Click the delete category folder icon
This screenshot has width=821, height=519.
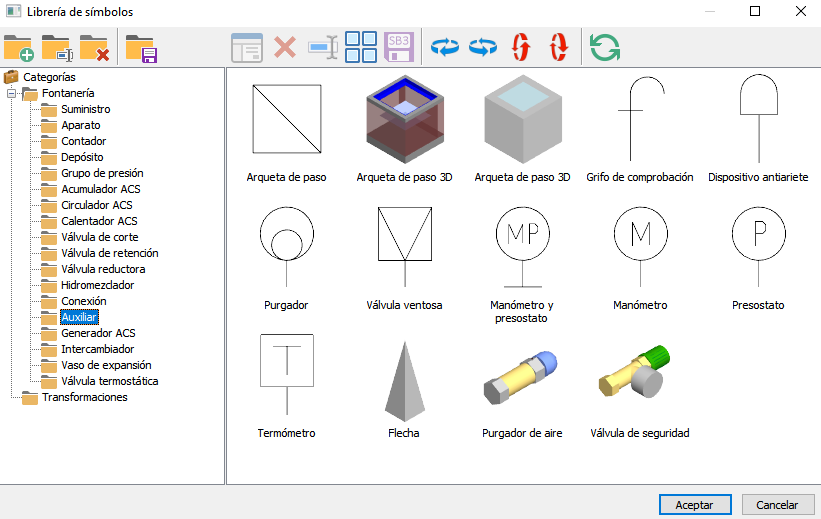(x=94, y=48)
